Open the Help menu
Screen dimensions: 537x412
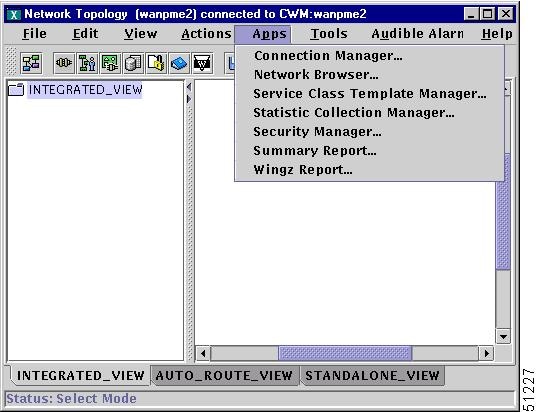pos(497,34)
